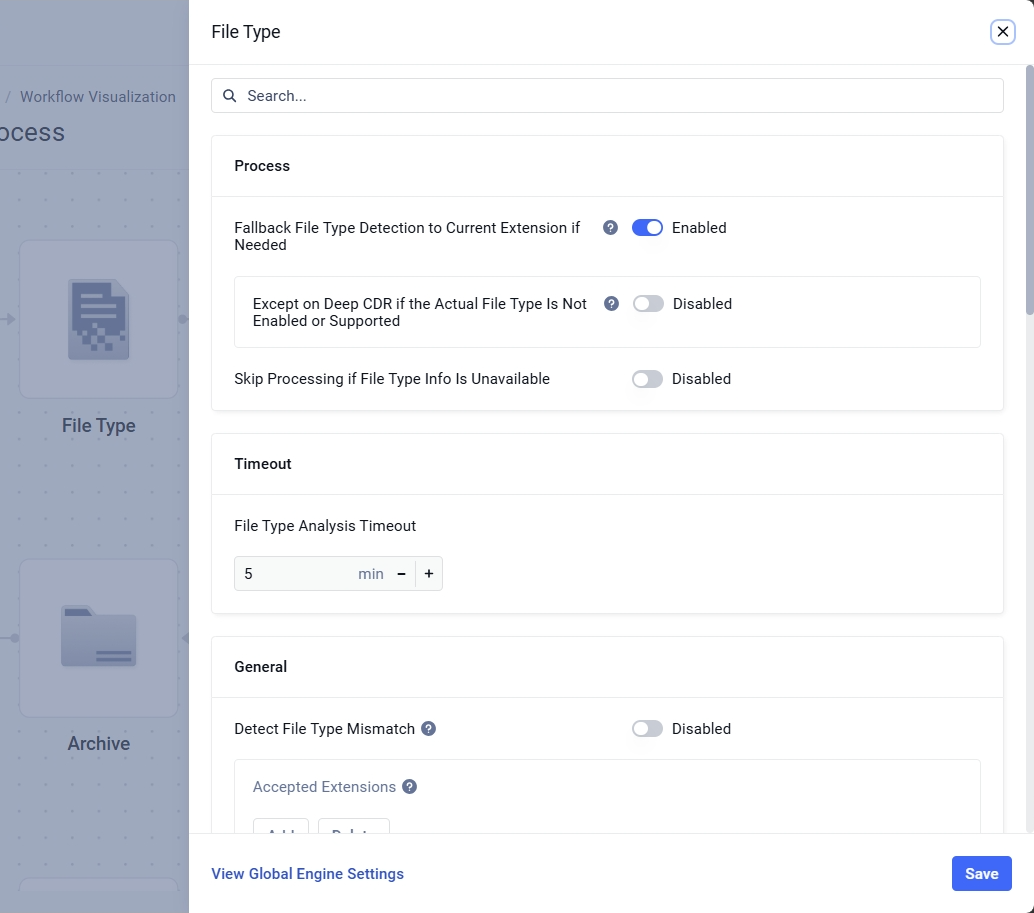Open help for Accepted Extensions
Viewport: 1034px width, 913px height.
pyautogui.click(x=410, y=786)
